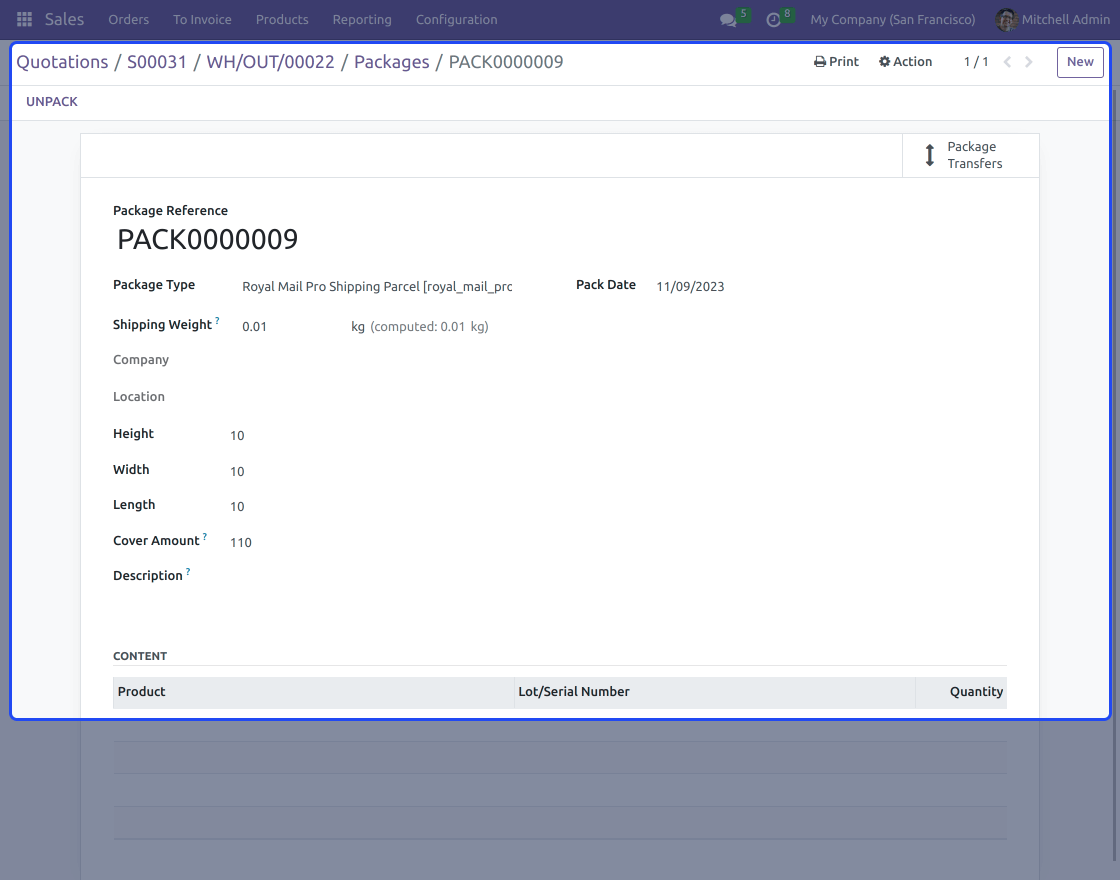Viewport: 1120px width, 880px height.
Task: Navigate to WH/OUT/00022 breadcrumb
Action: (x=270, y=62)
